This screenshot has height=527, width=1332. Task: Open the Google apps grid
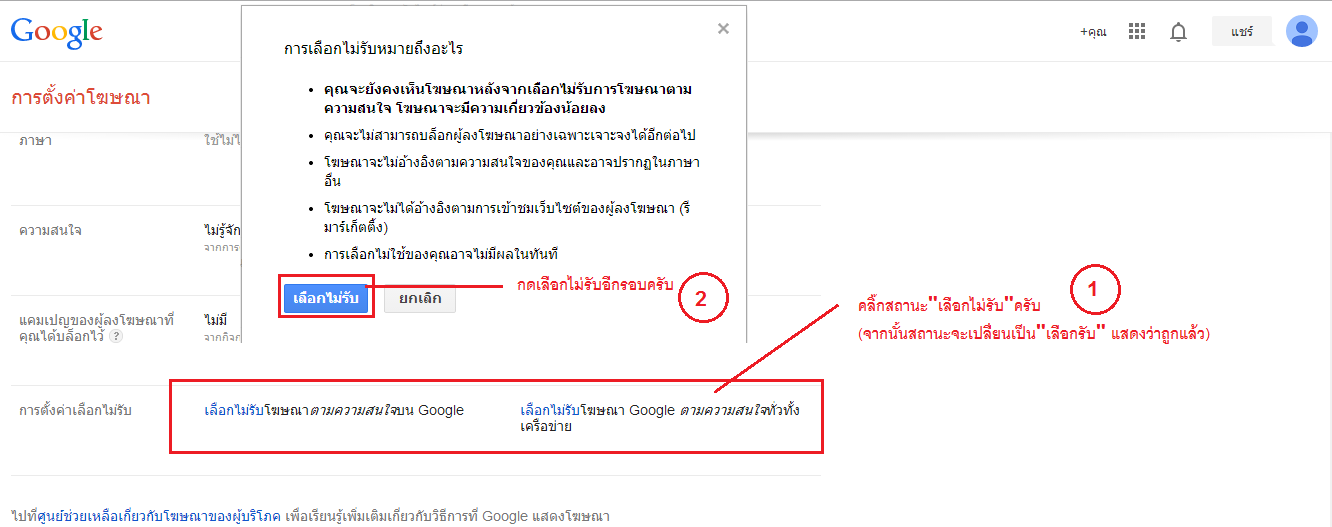tap(1137, 32)
